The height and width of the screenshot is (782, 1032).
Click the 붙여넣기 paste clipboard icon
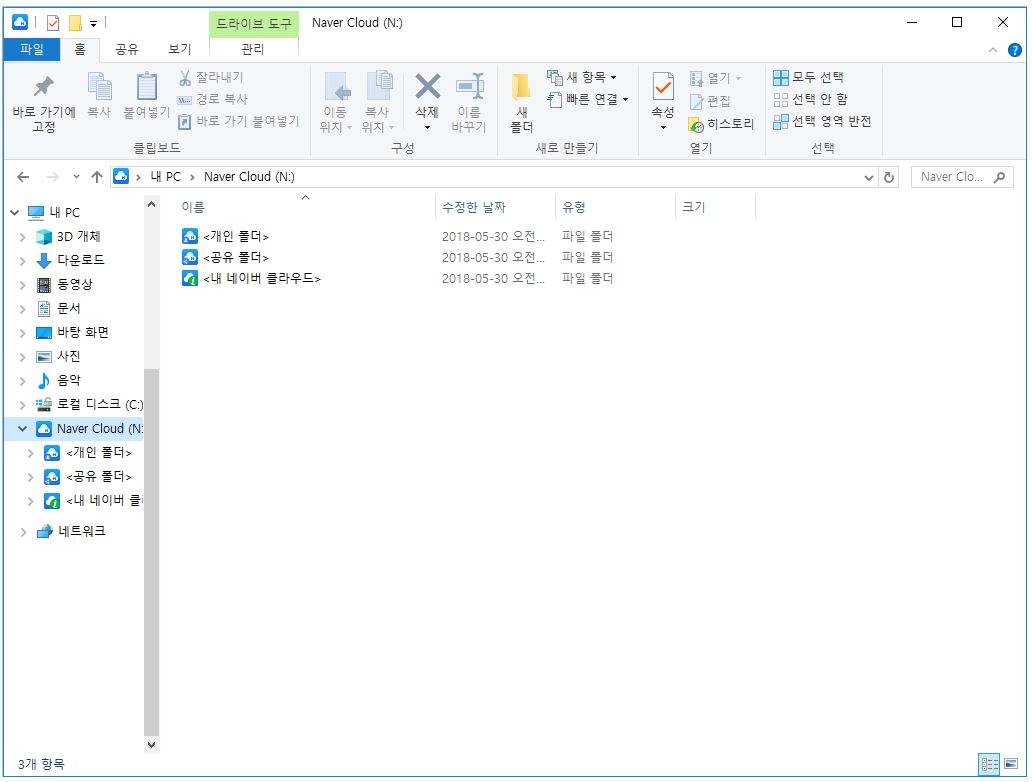coord(146,86)
